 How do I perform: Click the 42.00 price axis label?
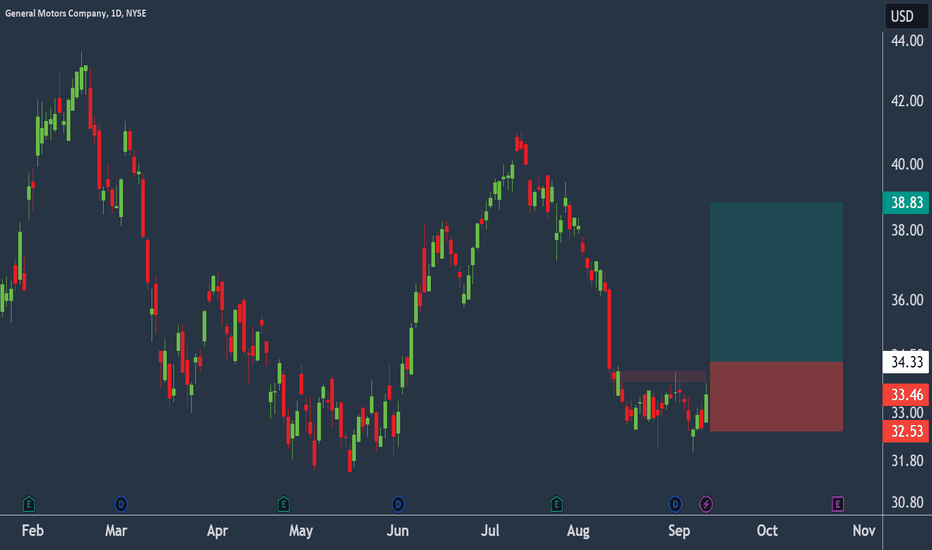(x=907, y=101)
